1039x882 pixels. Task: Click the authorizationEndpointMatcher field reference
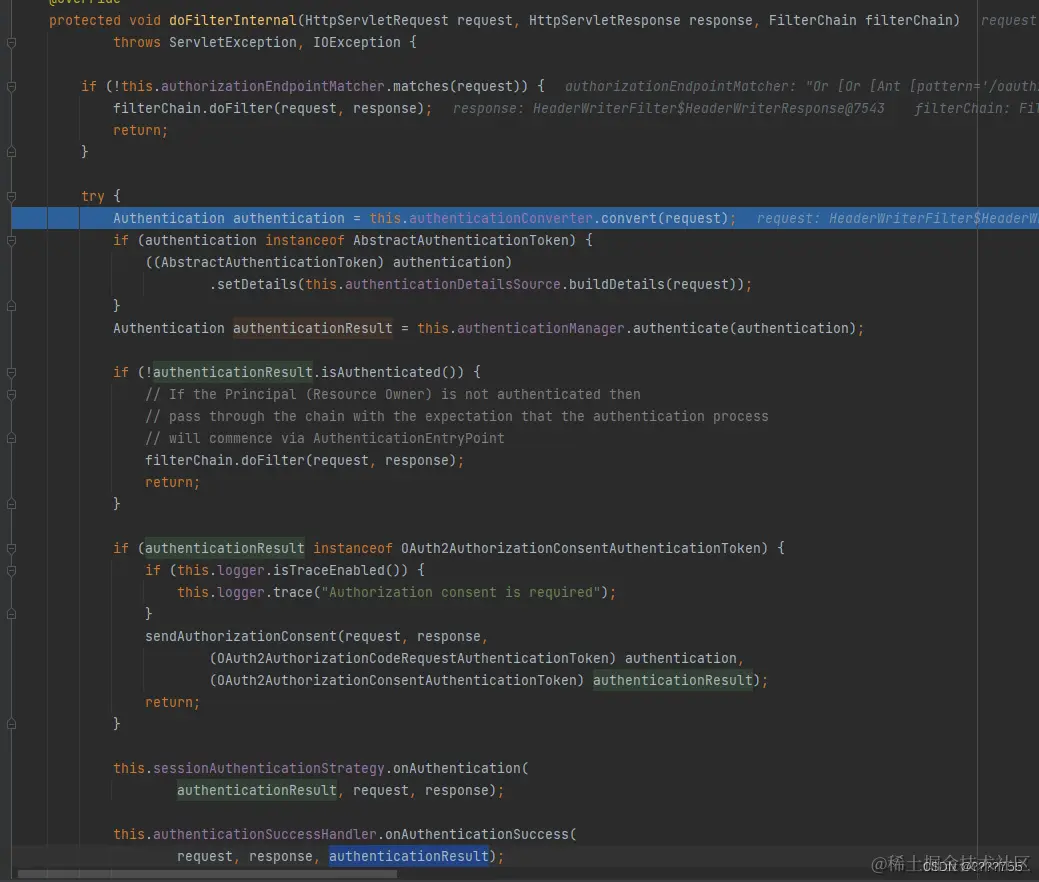pyautogui.click(x=272, y=86)
